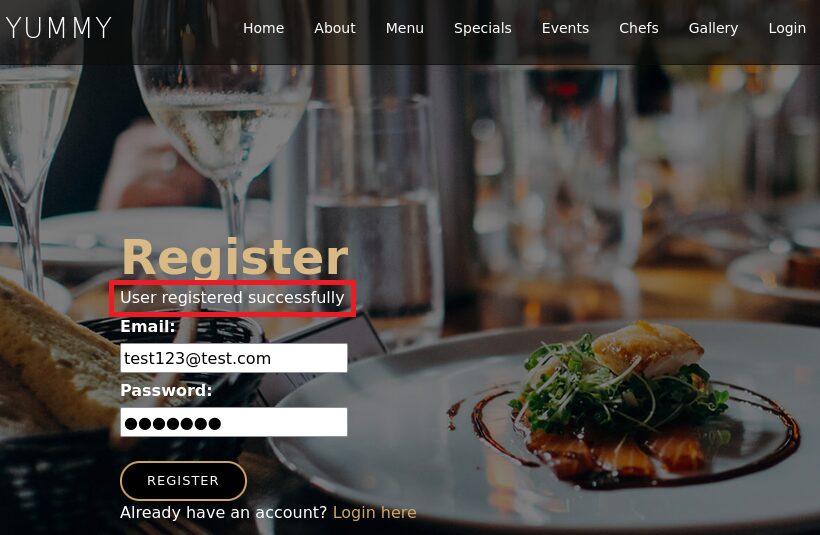Open the About nav link

(x=335, y=28)
